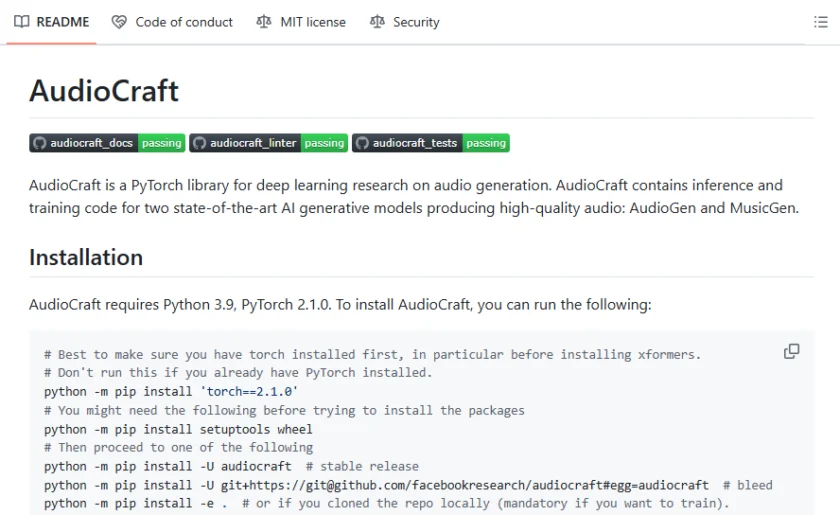
Task: Open the MIT license tab
Action: click(x=301, y=22)
